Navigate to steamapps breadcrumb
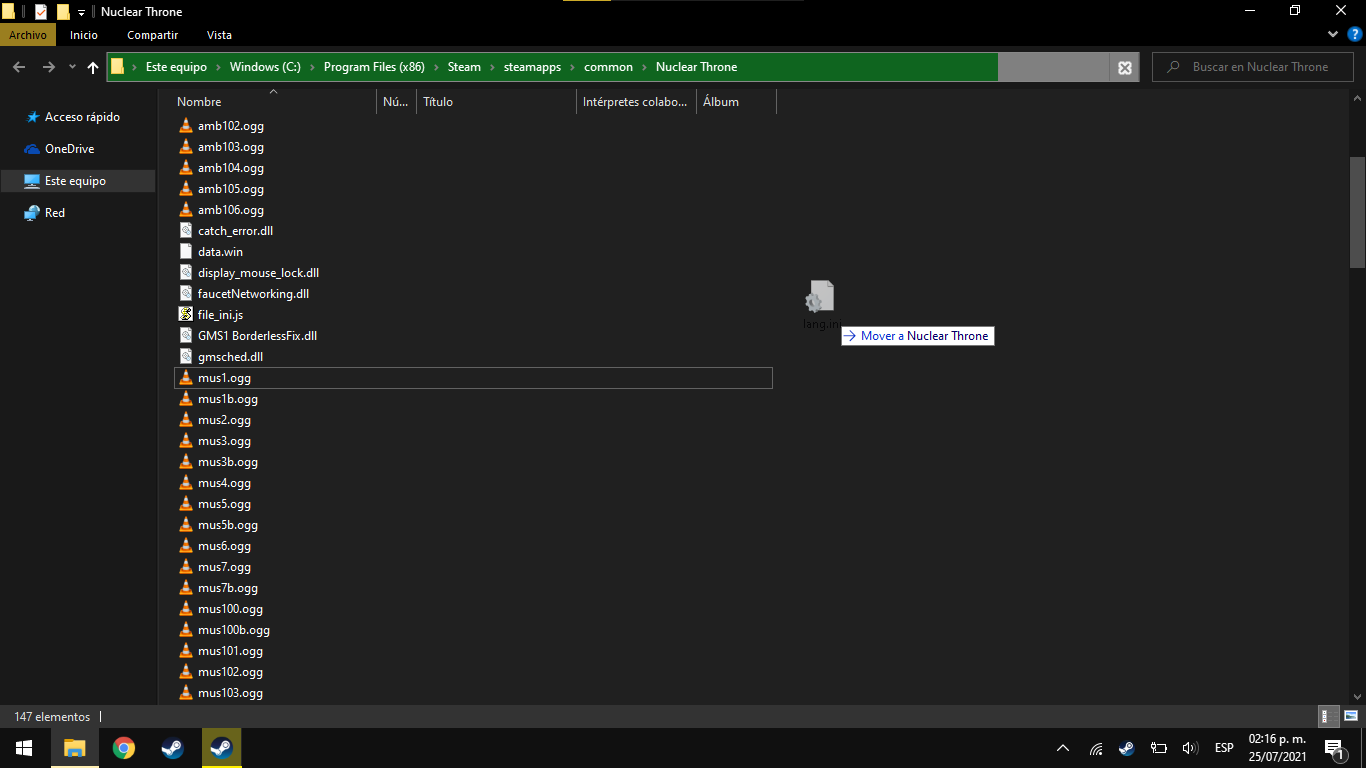The width and height of the screenshot is (1366, 768). coord(530,67)
